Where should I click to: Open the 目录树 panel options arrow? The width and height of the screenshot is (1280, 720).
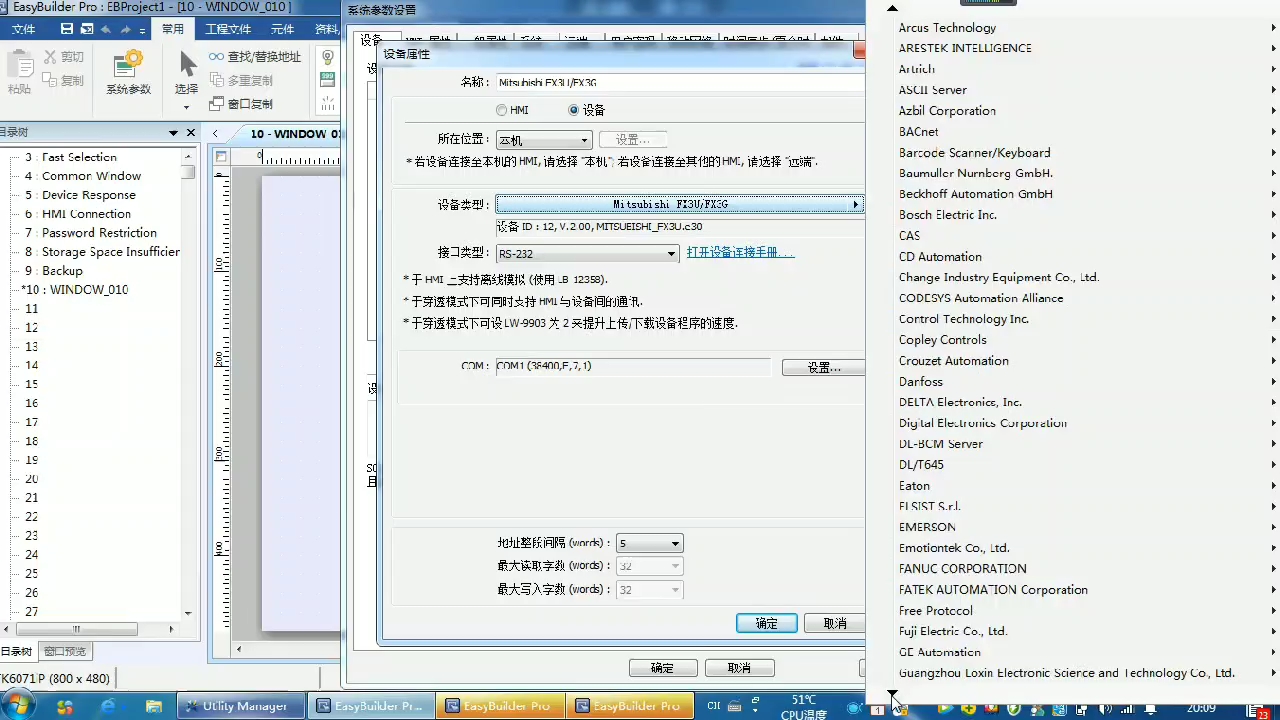point(171,133)
